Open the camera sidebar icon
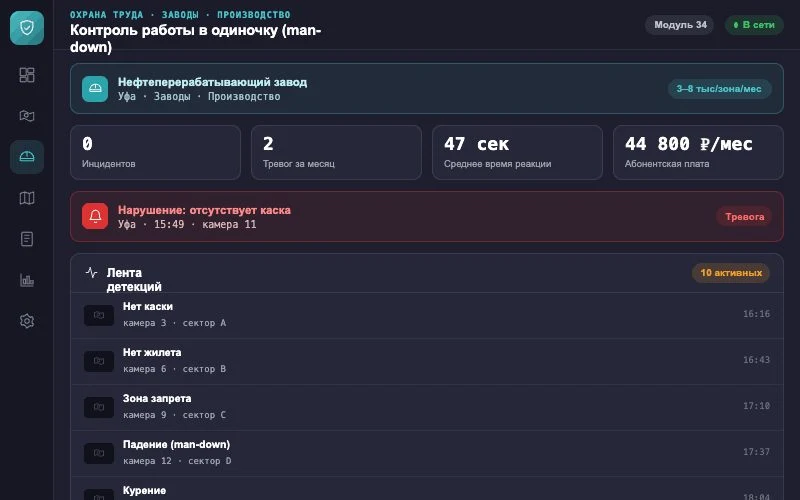Screen dimensions: 800x500 [x=27, y=116]
